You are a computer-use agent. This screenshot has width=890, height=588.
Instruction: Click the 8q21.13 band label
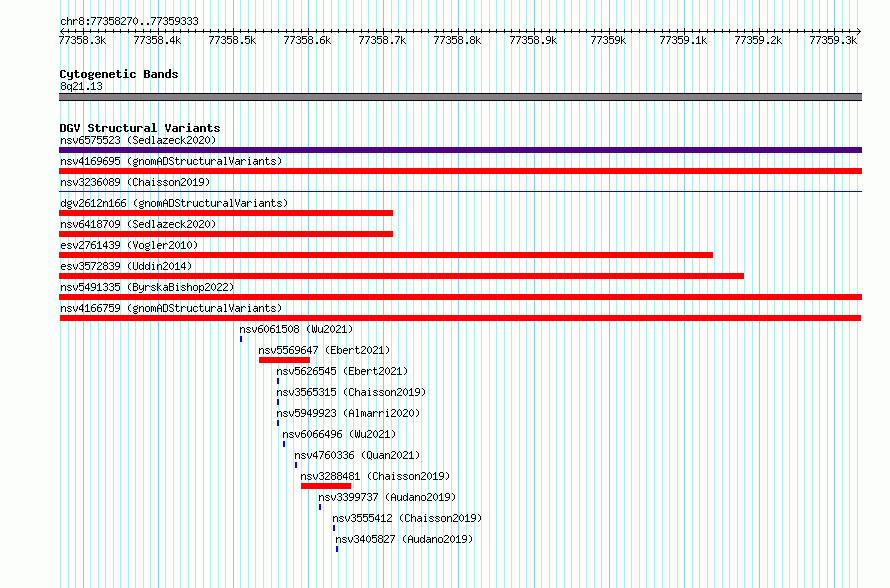coord(81,86)
